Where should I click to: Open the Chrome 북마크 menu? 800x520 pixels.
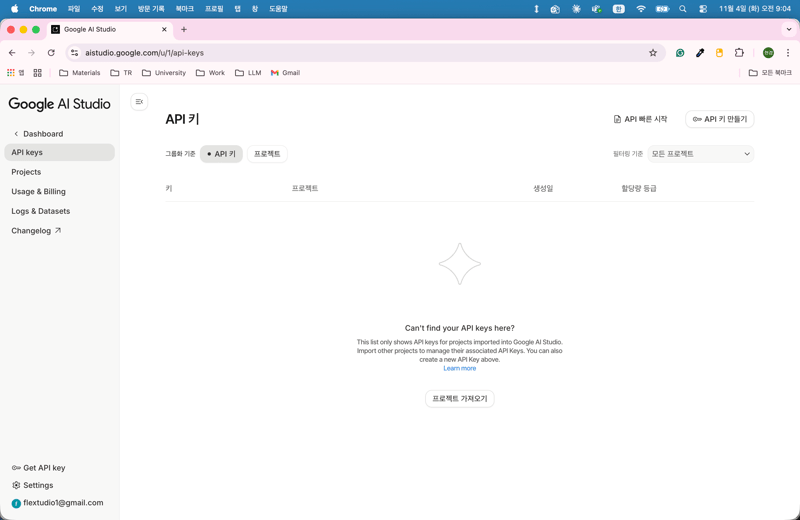(x=185, y=9)
